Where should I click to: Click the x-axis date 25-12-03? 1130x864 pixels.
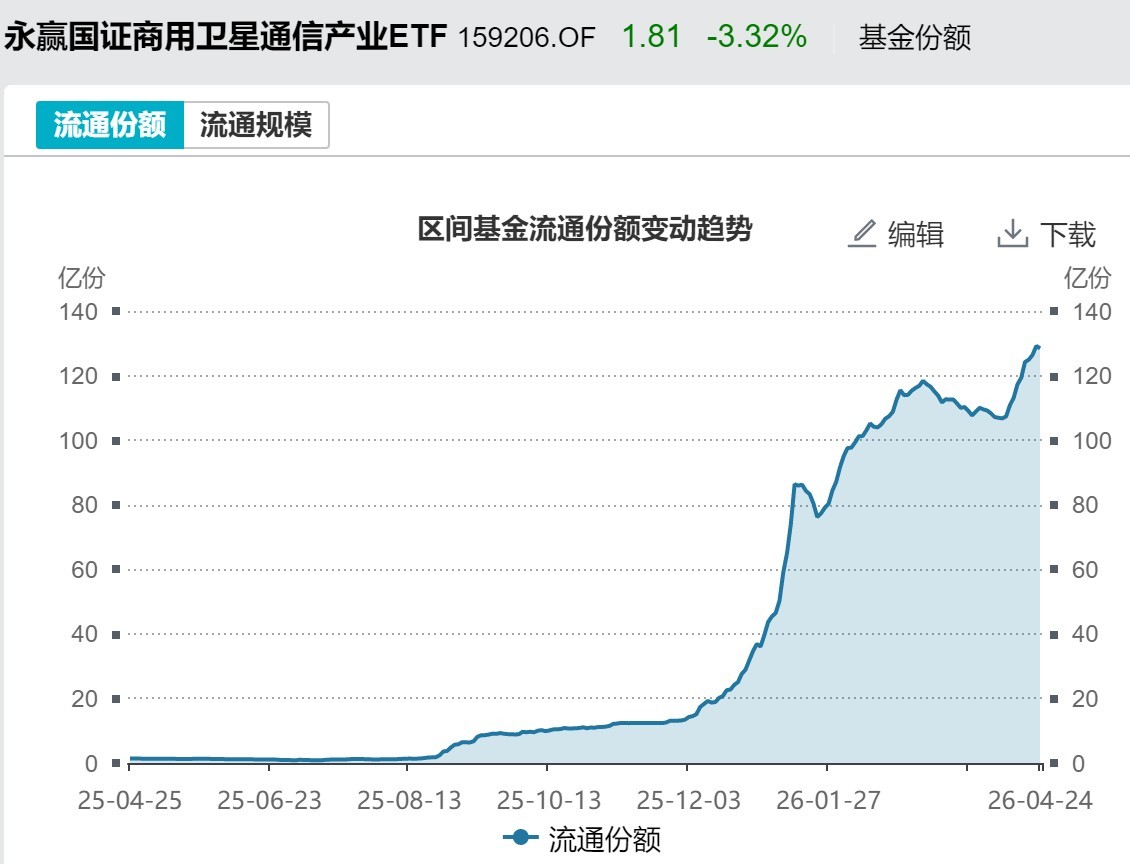(x=688, y=800)
